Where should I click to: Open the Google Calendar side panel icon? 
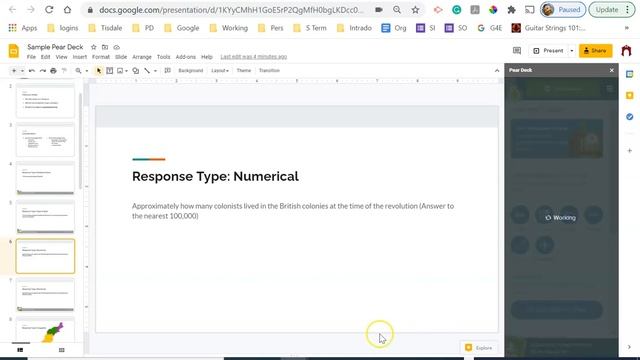pos(629,74)
